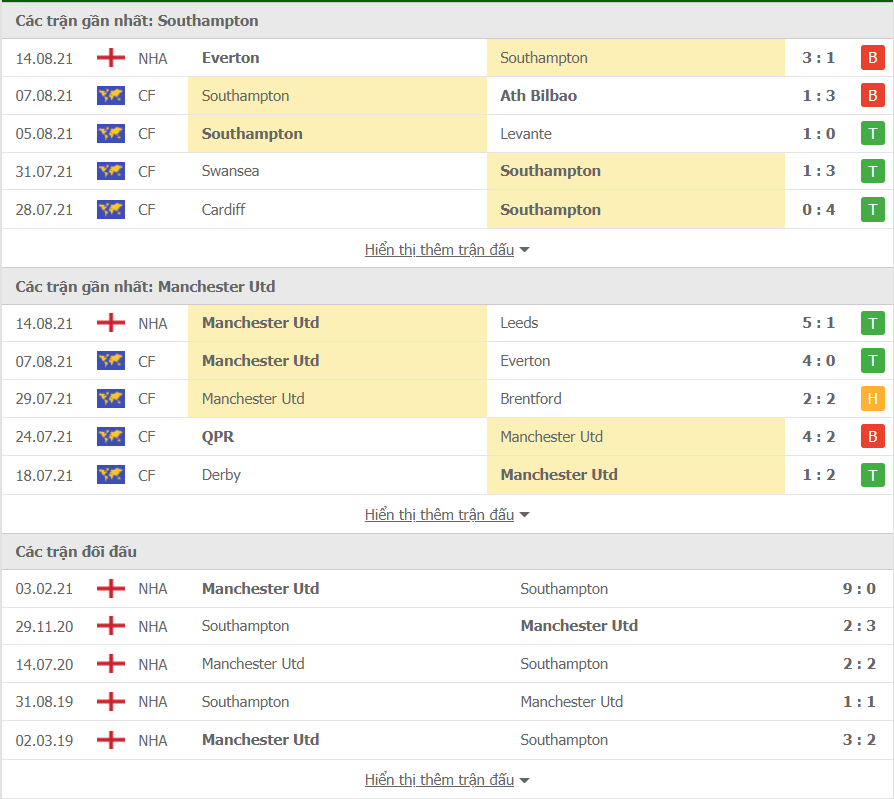Expand more matches under Manchester Utd section
The height and width of the screenshot is (799, 894).
(446, 515)
